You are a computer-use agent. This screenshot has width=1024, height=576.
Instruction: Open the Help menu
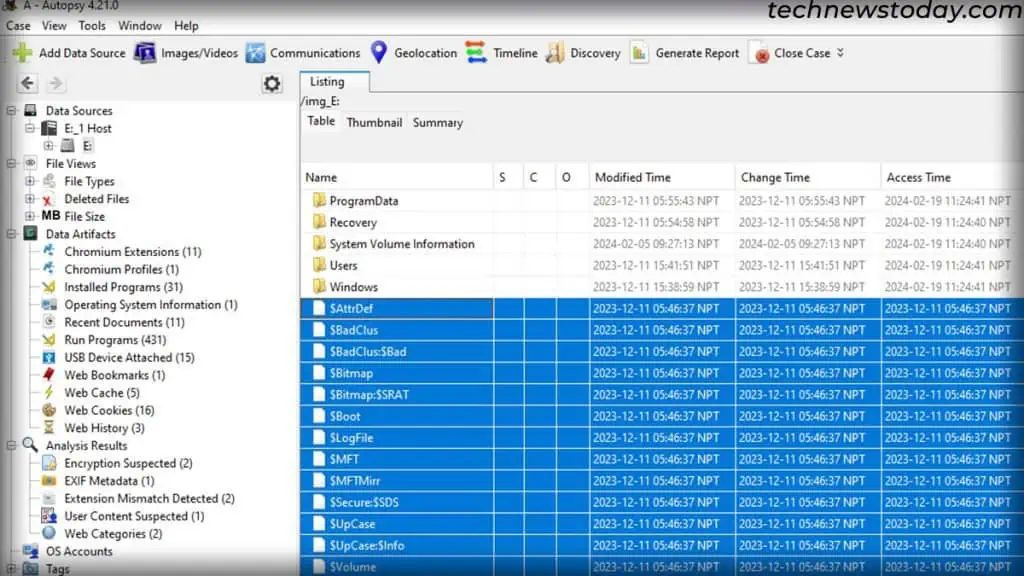tap(186, 25)
